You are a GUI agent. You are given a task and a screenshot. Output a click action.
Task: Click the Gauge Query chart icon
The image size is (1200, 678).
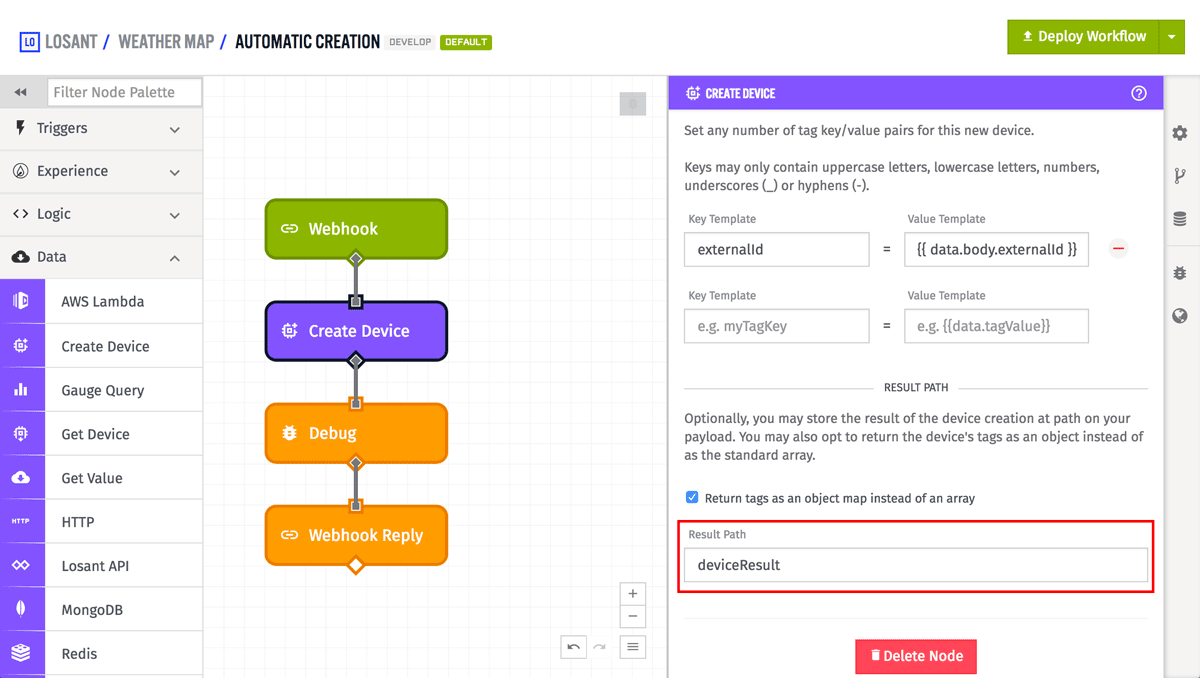21,390
